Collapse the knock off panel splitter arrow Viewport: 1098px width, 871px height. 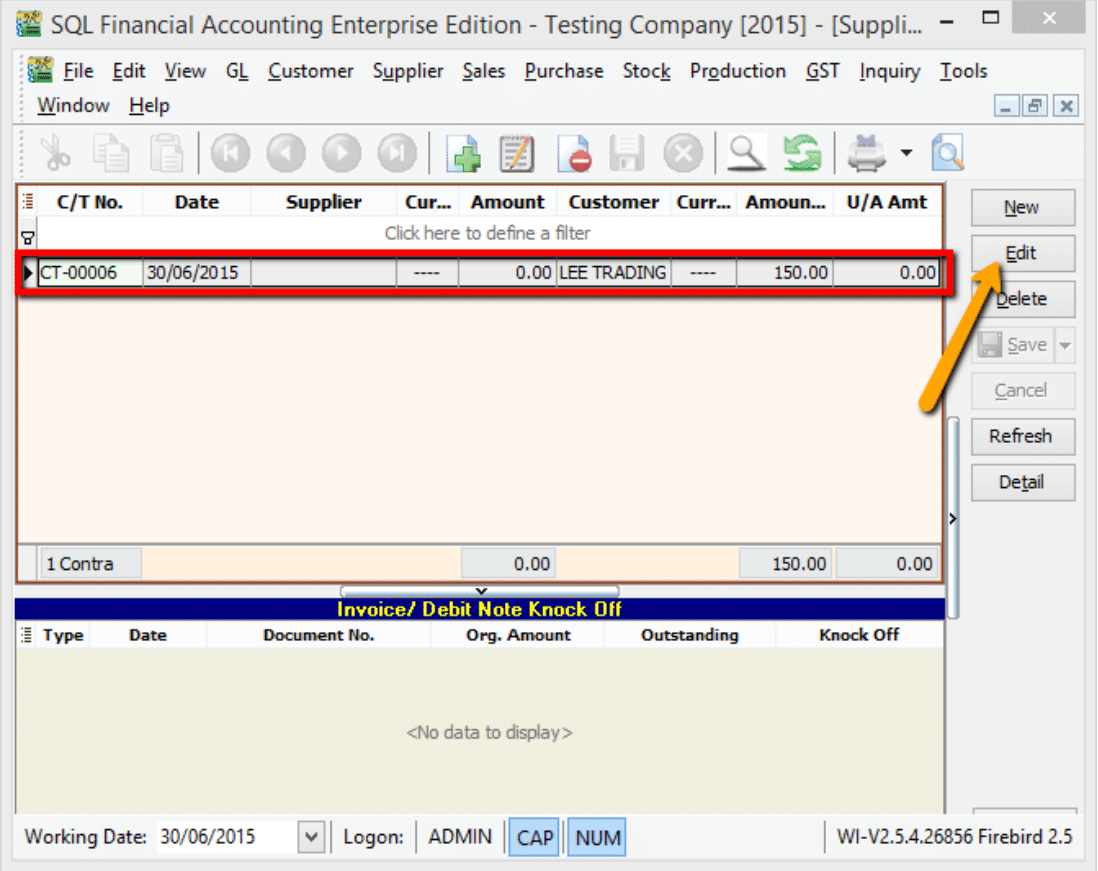(480, 592)
